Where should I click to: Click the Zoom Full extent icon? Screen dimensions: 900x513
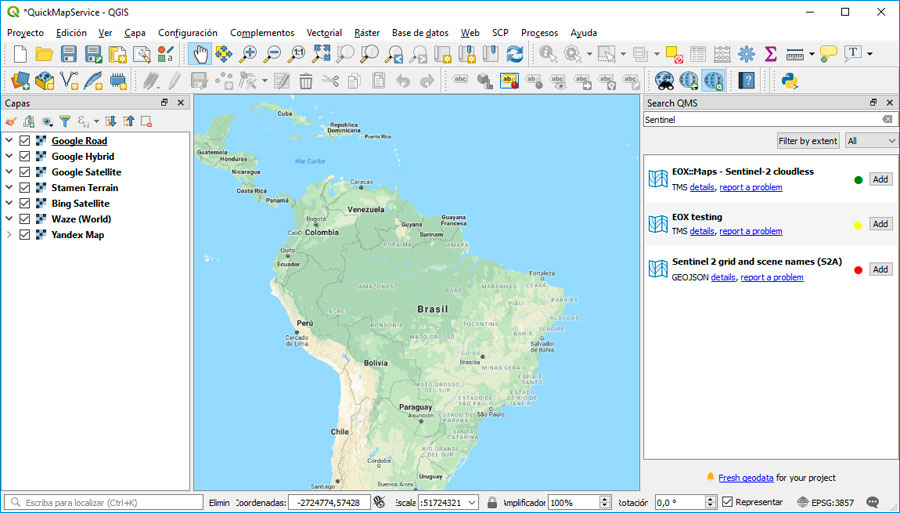321,55
